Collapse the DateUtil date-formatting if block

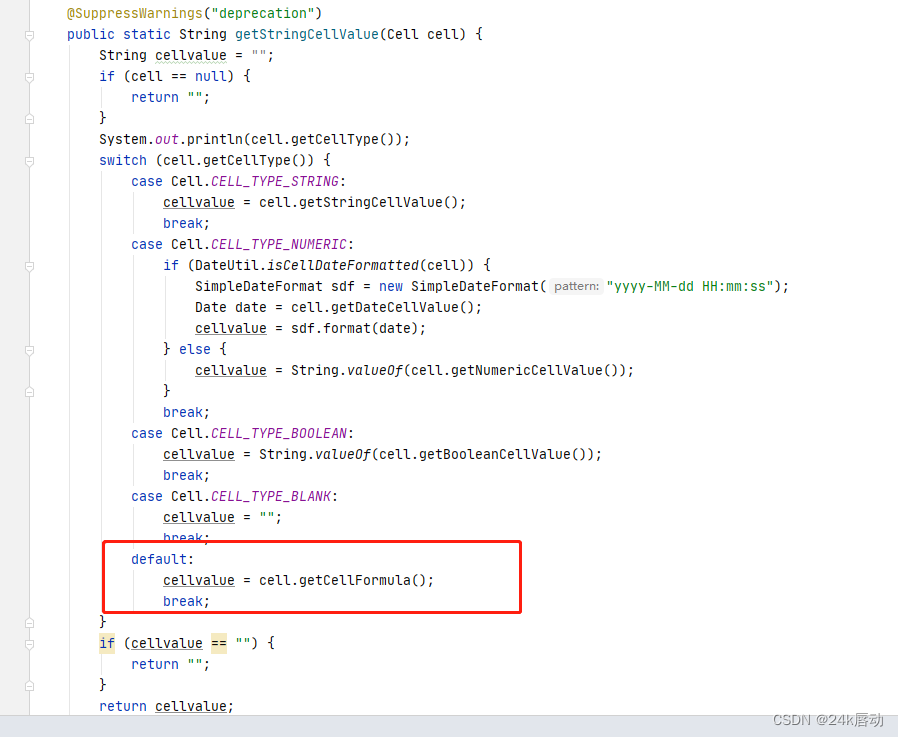[x=30, y=265]
